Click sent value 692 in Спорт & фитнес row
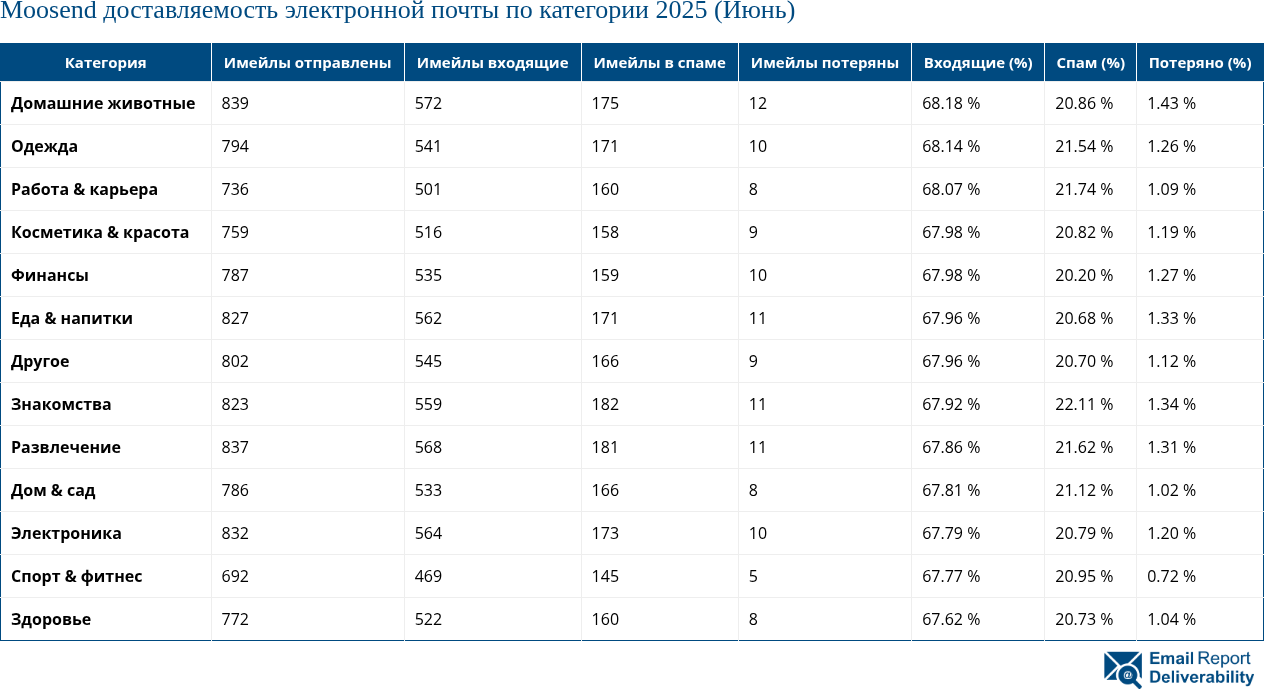The image size is (1264, 689). [235, 576]
